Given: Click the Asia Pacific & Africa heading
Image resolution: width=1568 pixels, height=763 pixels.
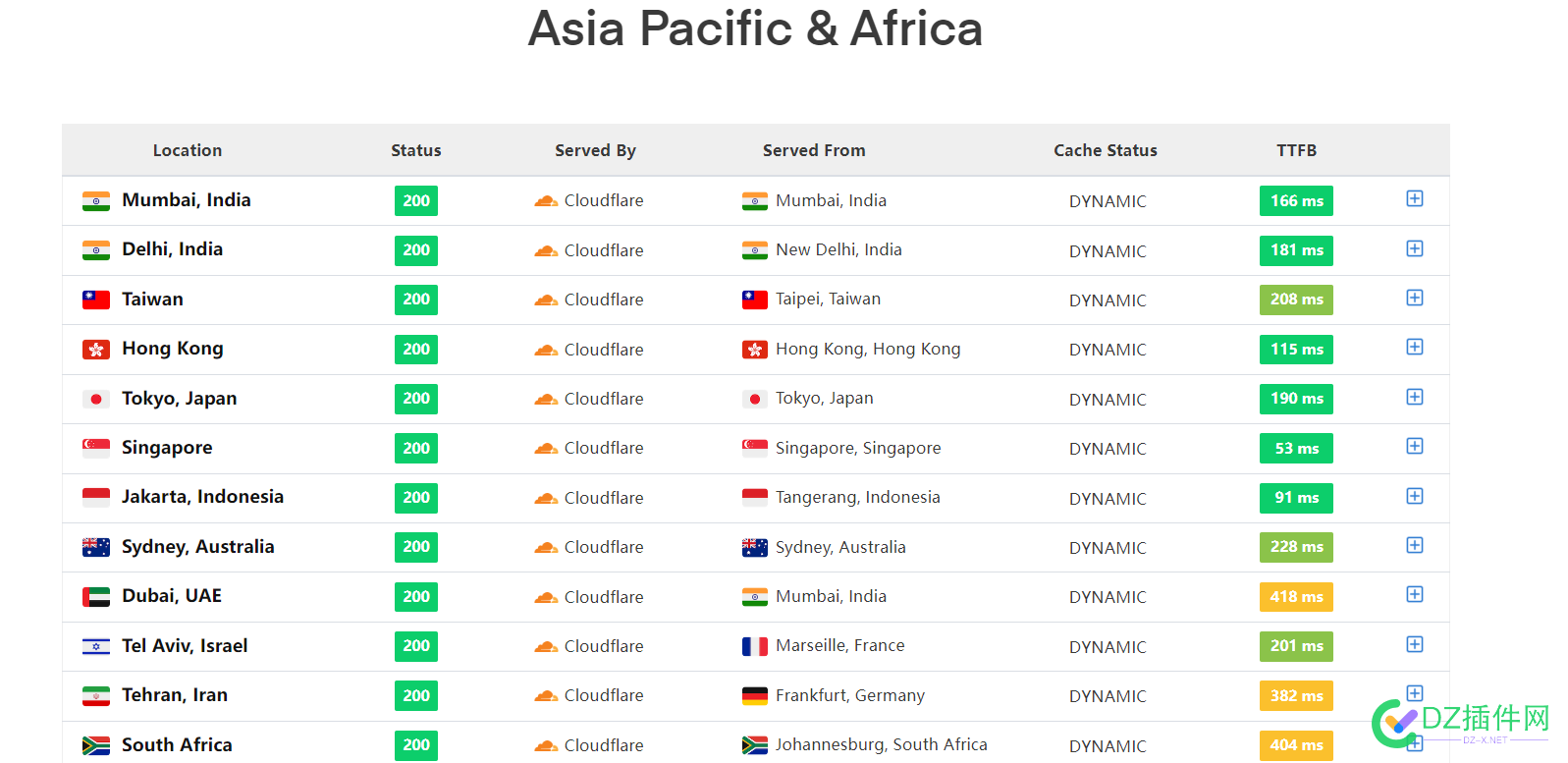Looking at the screenshot, I should point(755,27).
